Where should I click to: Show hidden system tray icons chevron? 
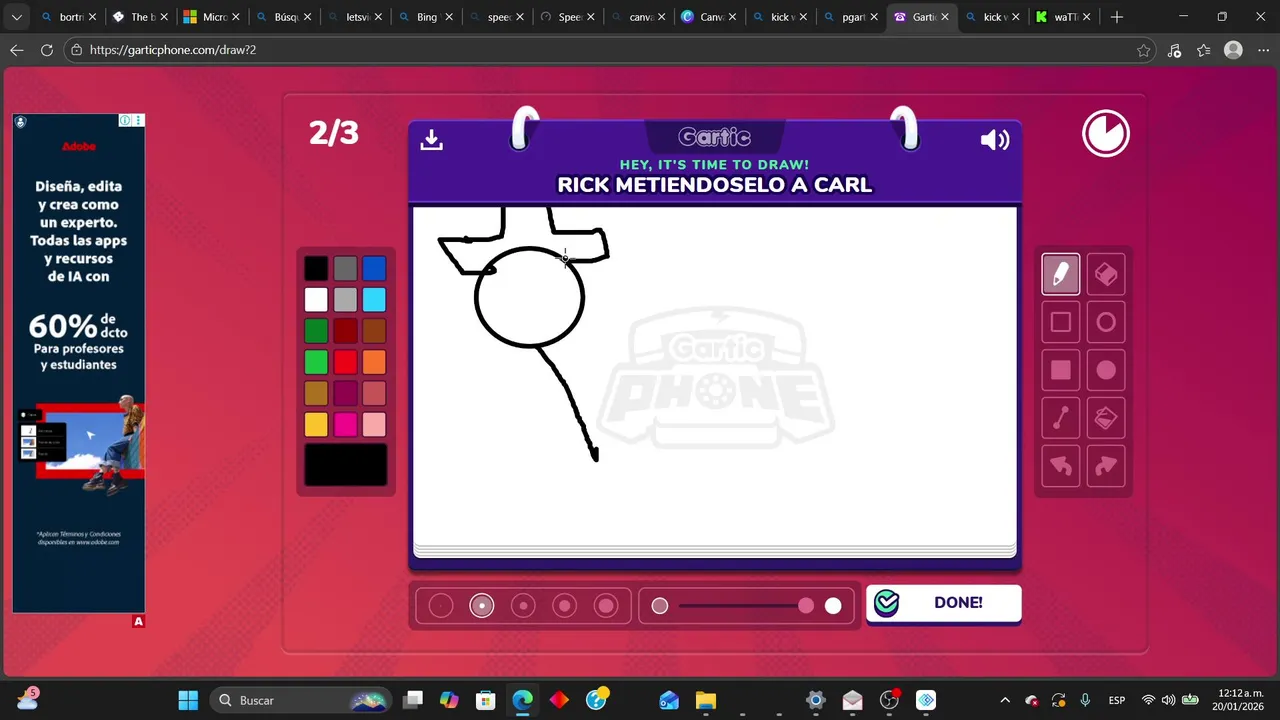tap(1005, 700)
